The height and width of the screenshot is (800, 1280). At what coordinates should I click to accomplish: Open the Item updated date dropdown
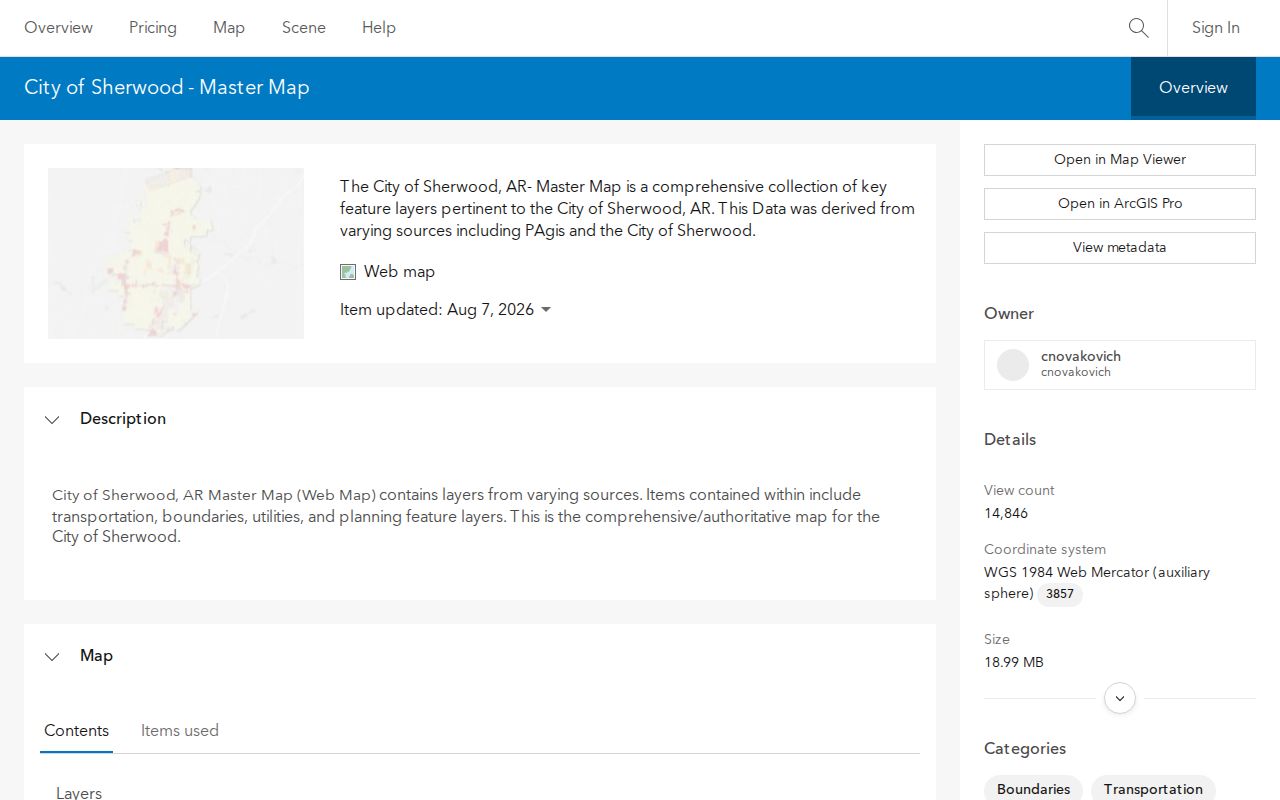click(x=546, y=310)
